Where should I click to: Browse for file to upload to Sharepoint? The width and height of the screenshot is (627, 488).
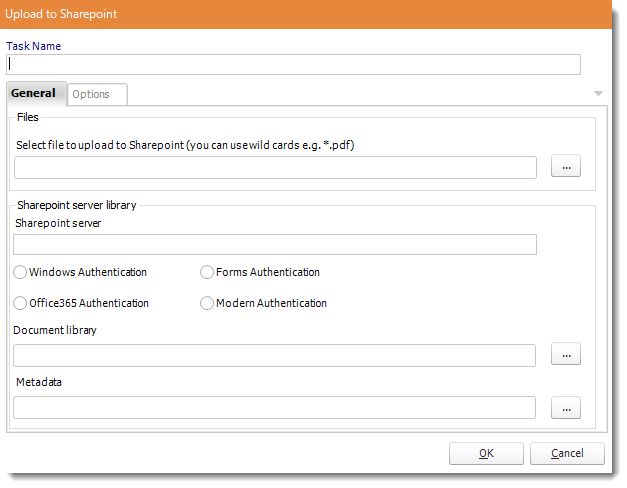point(566,166)
